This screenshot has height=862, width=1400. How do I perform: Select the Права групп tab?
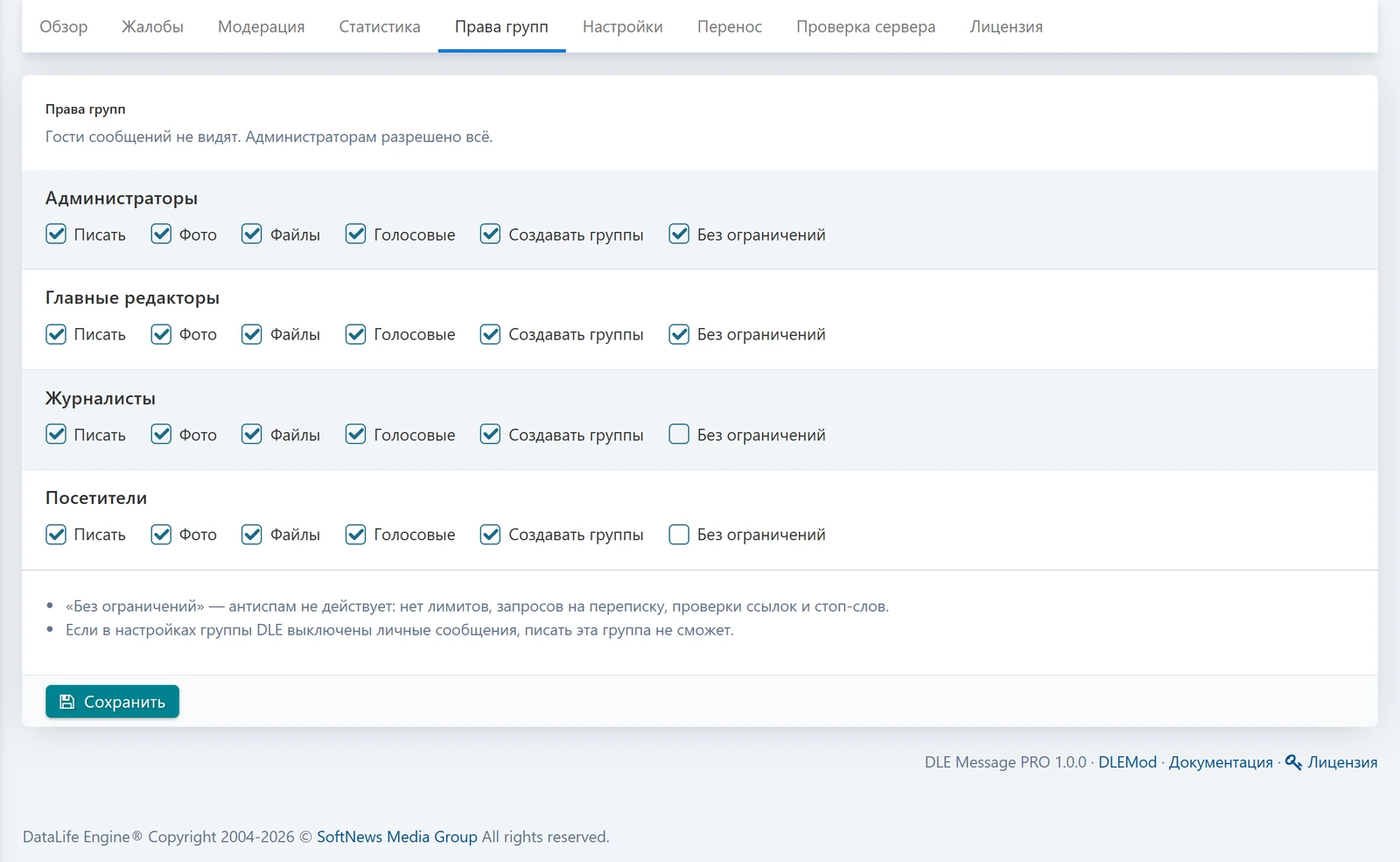(501, 26)
